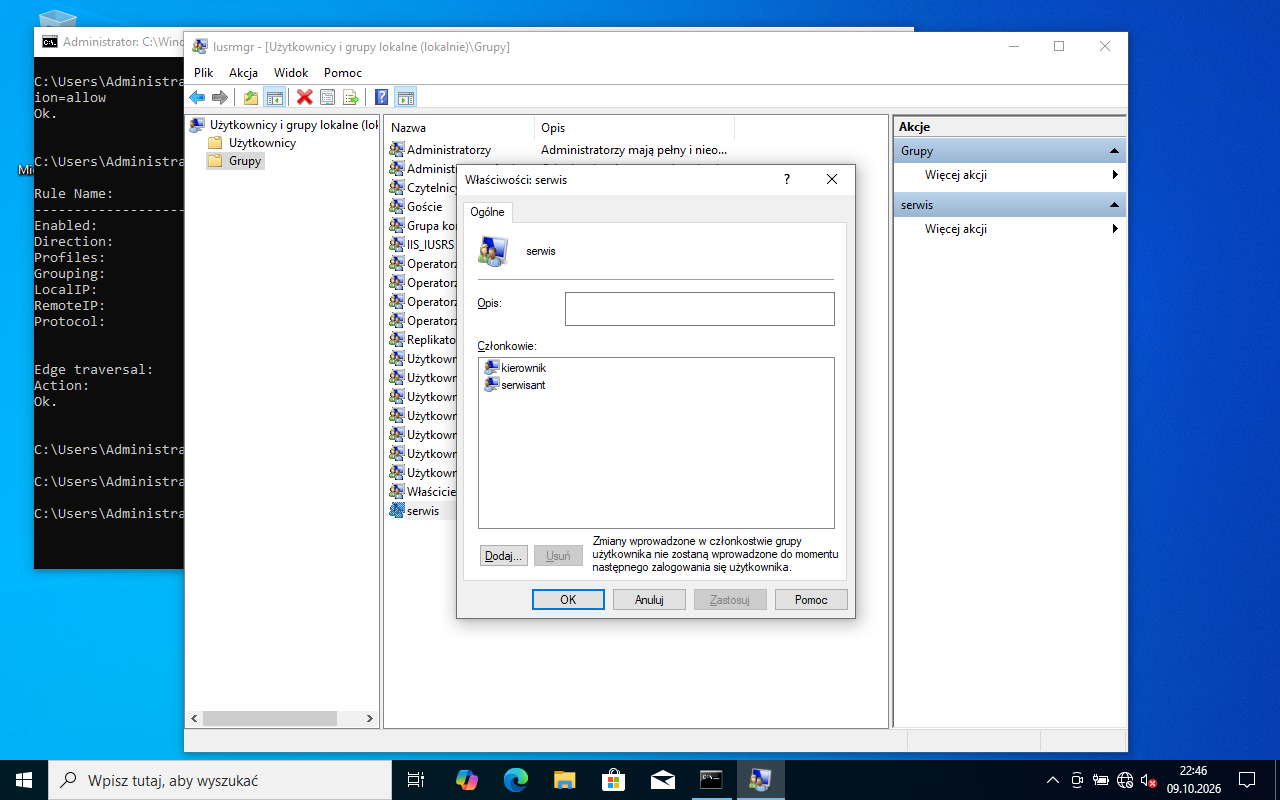The image size is (1280, 800).
Task: Open the Widok menu
Action: pyautogui.click(x=291, y=73)
